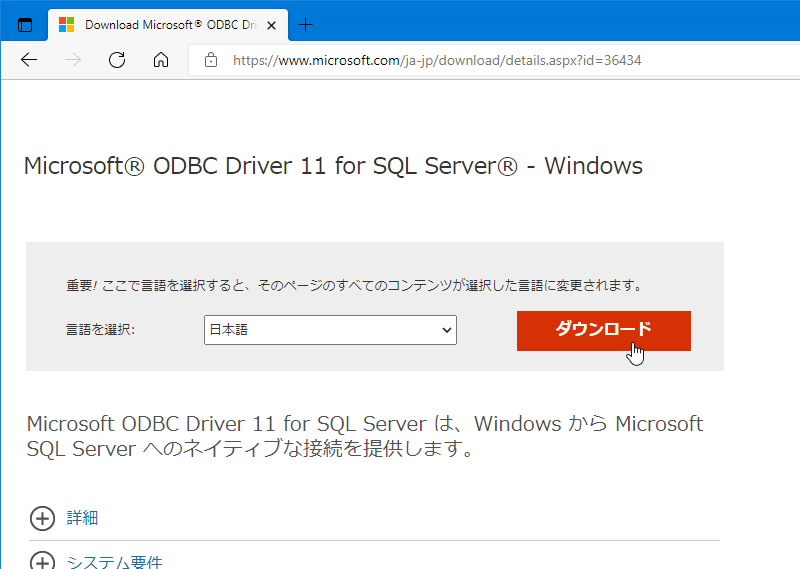
Task: Select the Download Microsoft ODBC Driver tab
Action: click(165, 25)
